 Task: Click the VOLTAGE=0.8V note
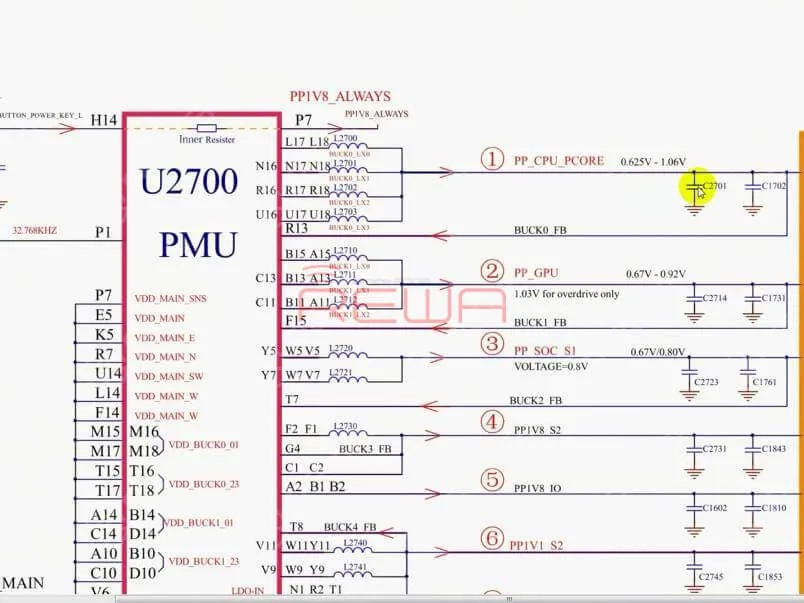[551, 367]
